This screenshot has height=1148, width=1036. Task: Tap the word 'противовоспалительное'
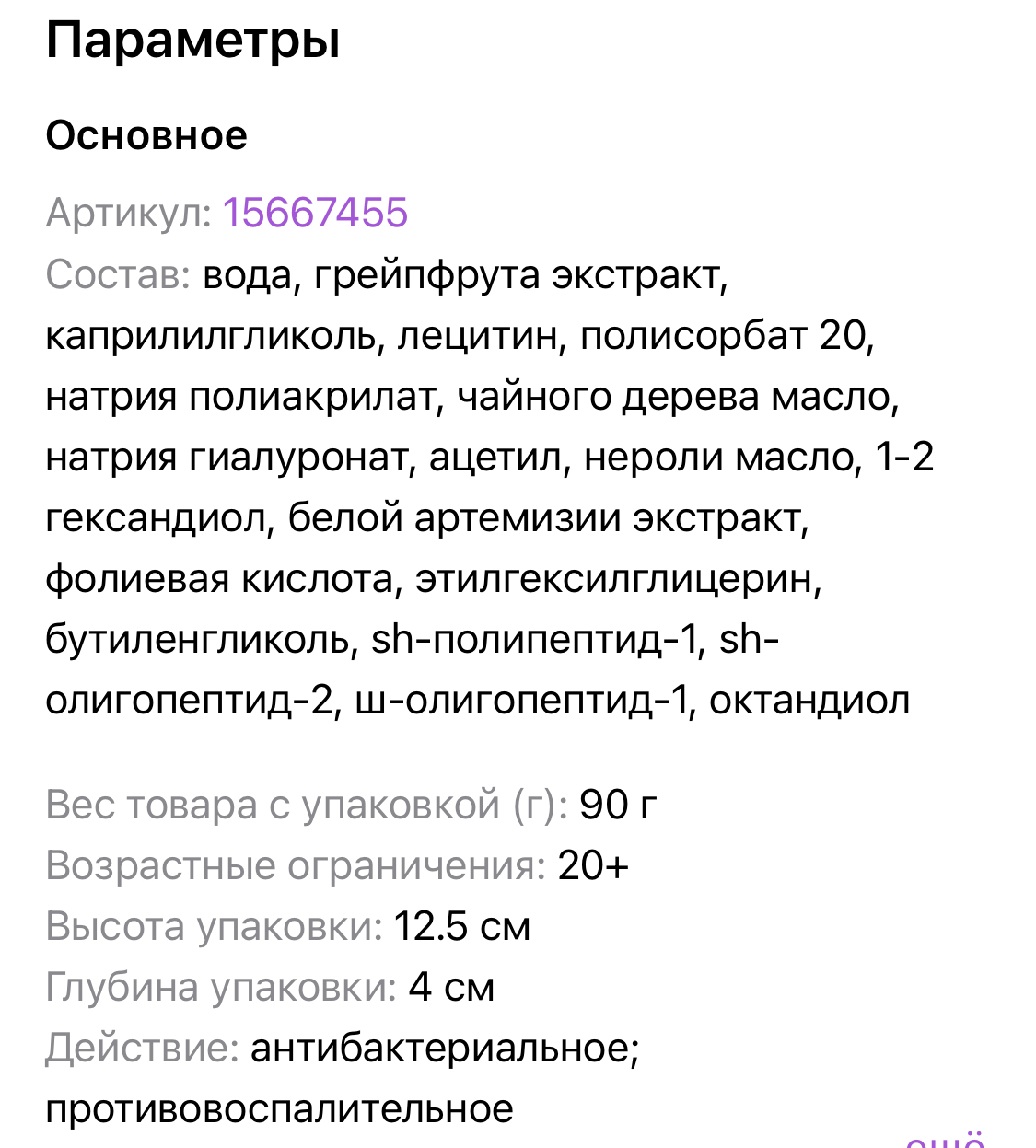click(280, 1108)
